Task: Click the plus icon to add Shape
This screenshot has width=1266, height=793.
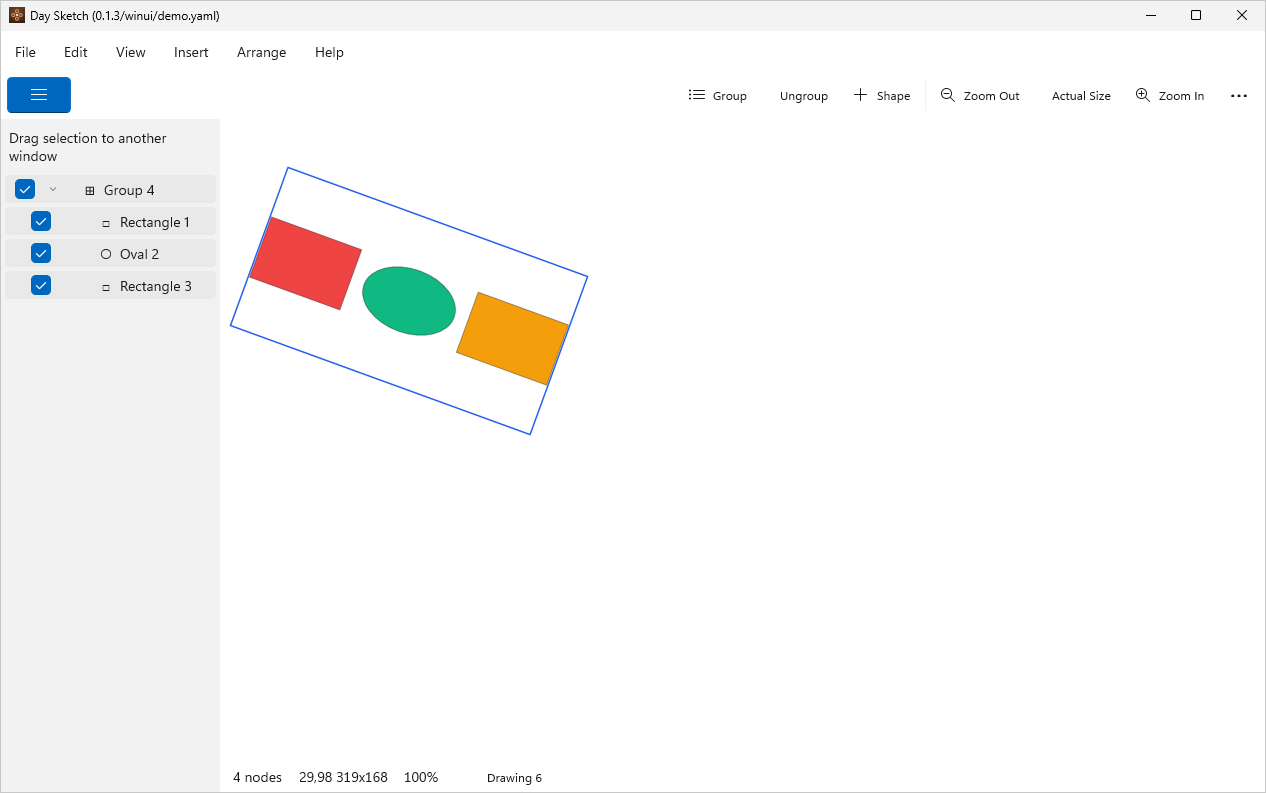Action: [x=860, y=95]
